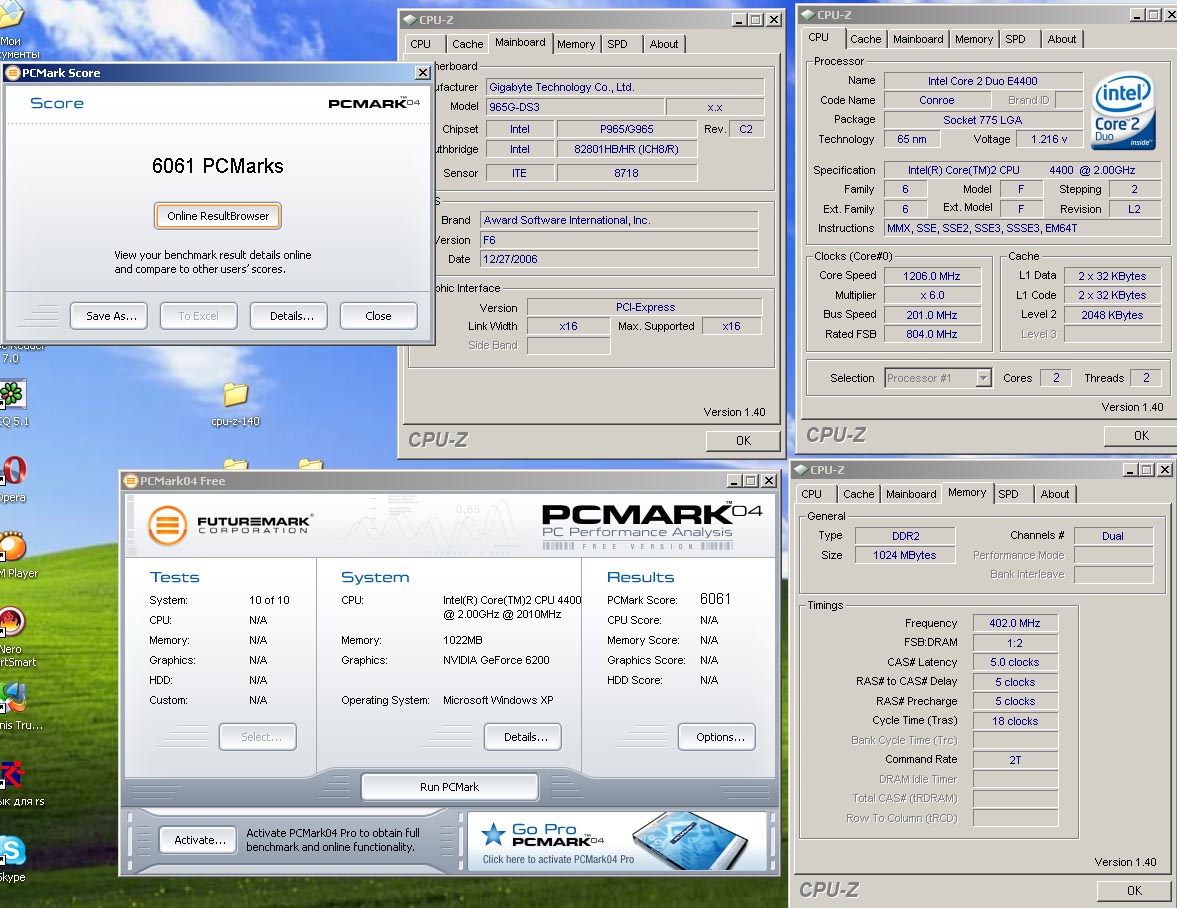Open Mainboard tab in CPU-Z CPU window
Image resolution: width=1177 pixels, height=908 pixels.
click(918, 39)
